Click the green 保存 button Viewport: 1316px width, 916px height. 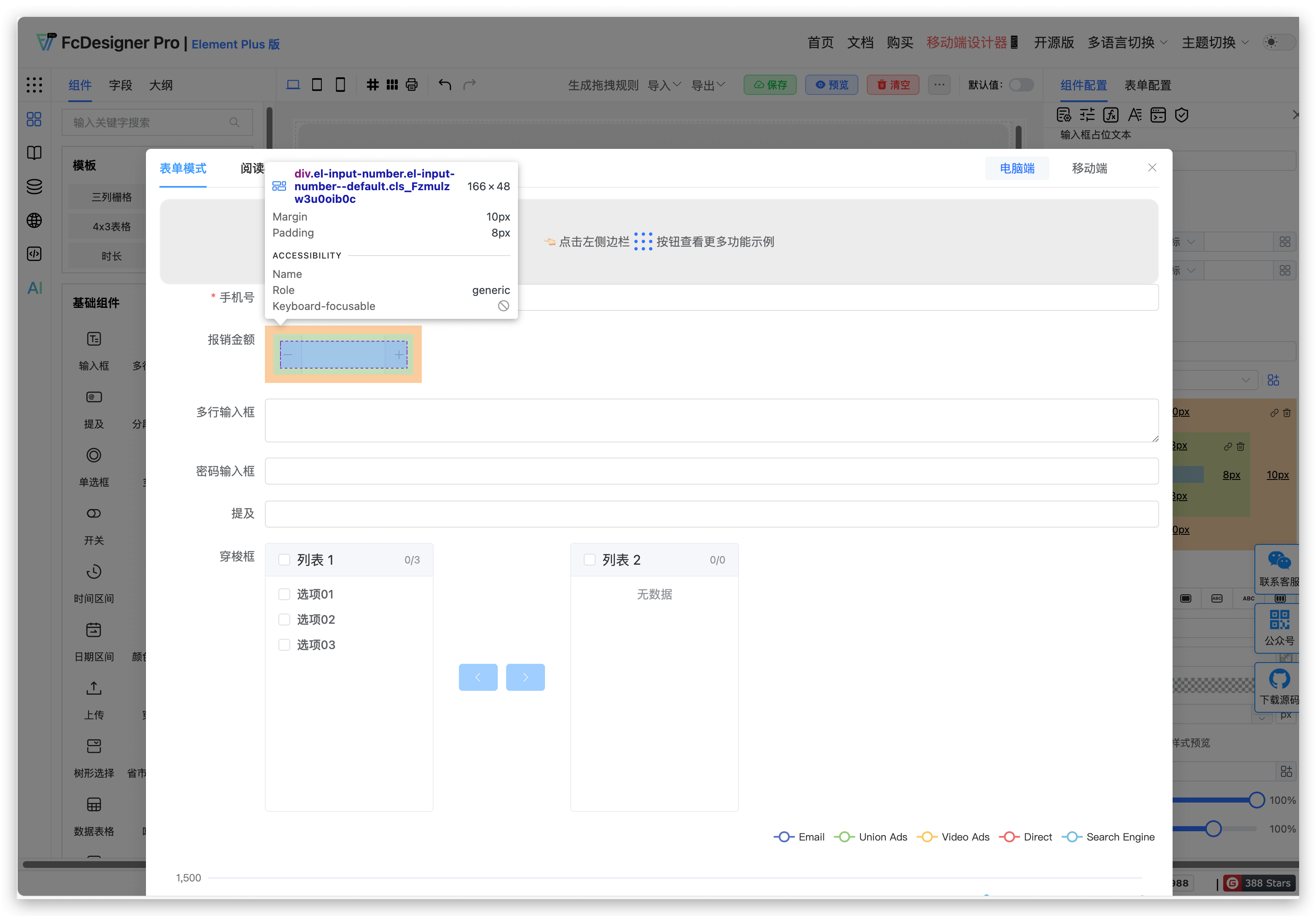(x=770, y=85)
